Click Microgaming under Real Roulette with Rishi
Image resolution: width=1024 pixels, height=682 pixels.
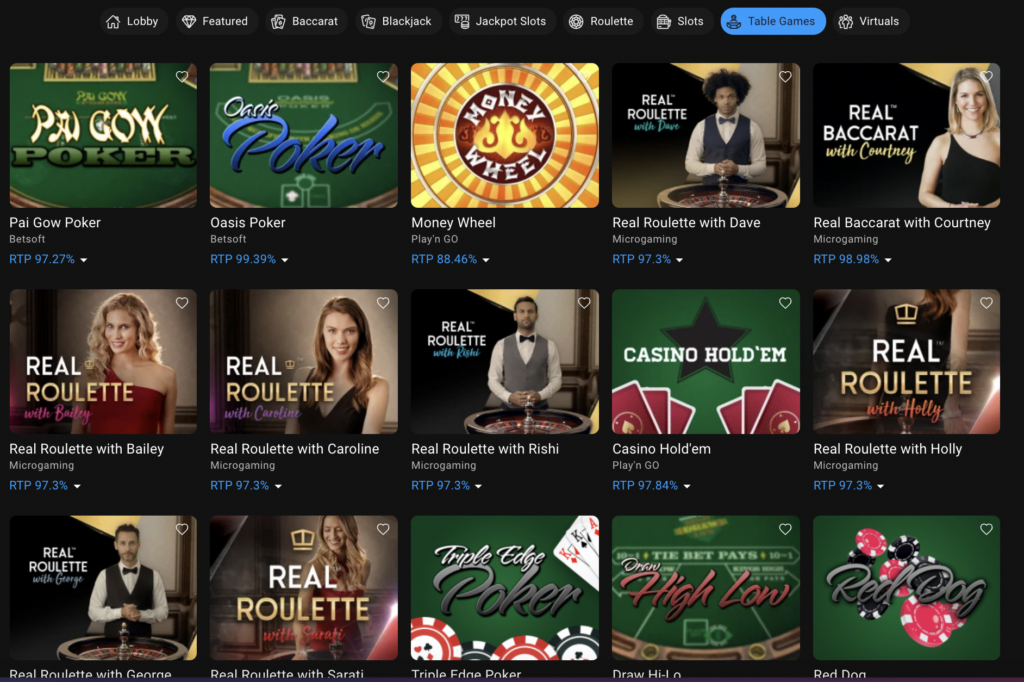444,465
